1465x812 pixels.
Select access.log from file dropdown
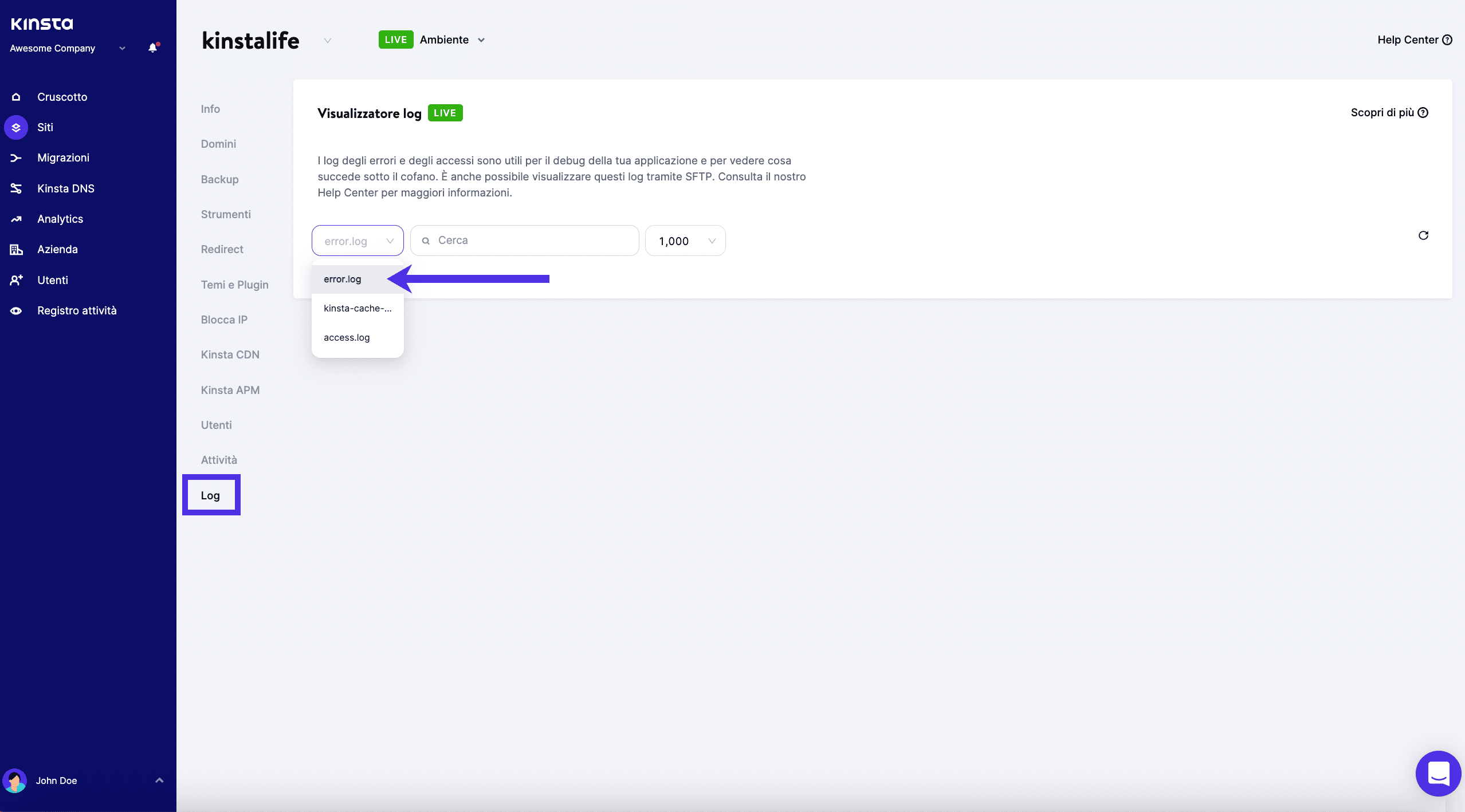click(346, 337)
